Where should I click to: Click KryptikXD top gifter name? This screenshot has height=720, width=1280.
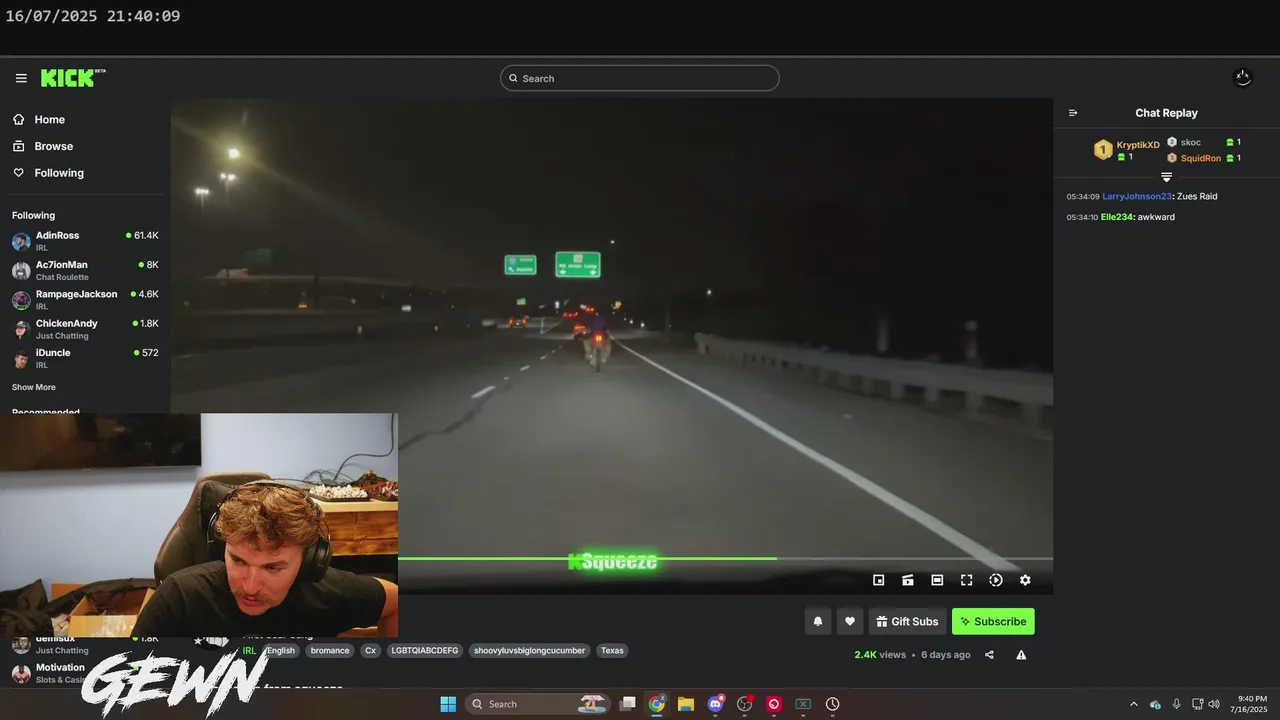[x=1138, y=145]
